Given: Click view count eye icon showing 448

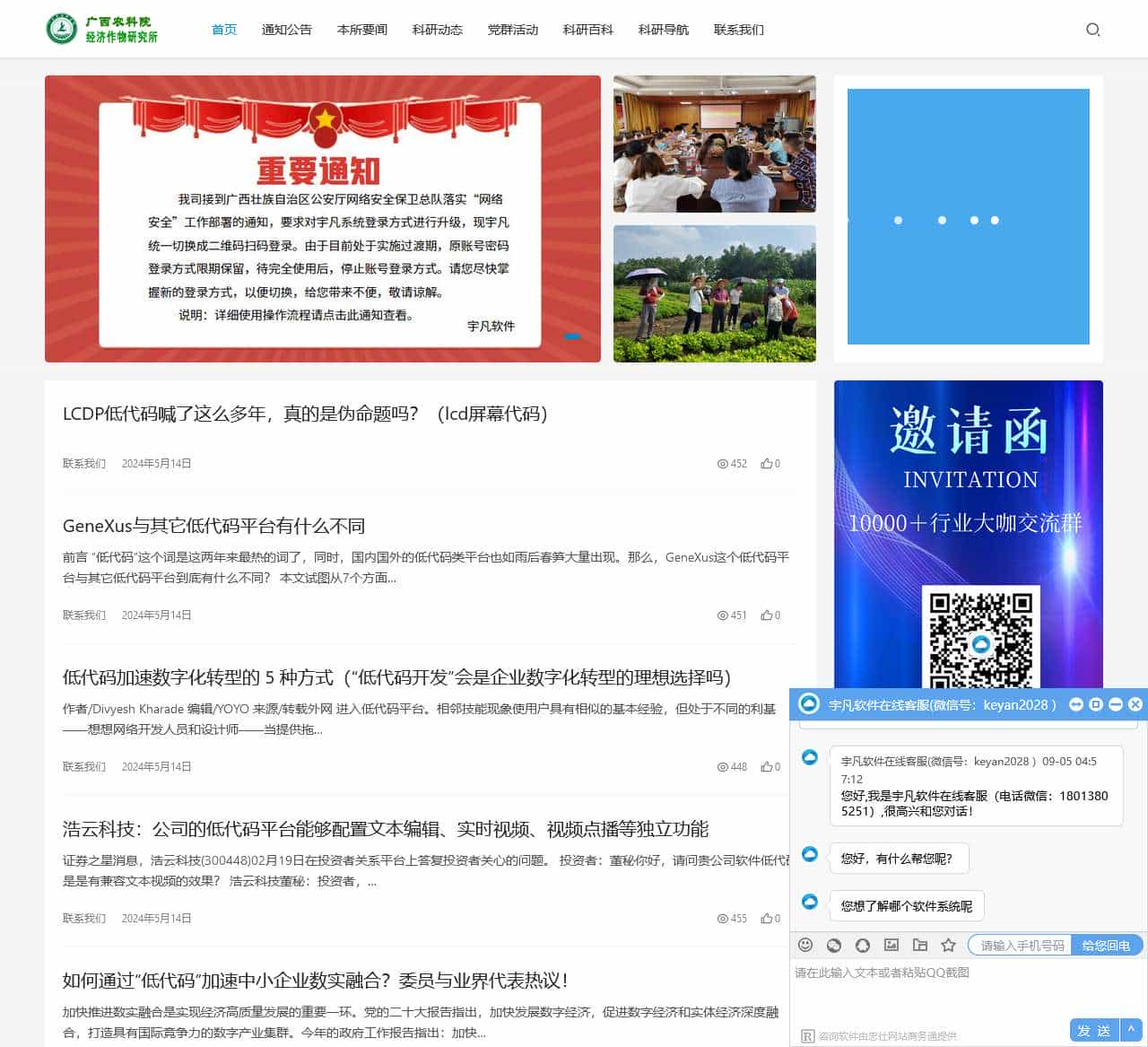Looking at the screenshot, I should (722, 767).
